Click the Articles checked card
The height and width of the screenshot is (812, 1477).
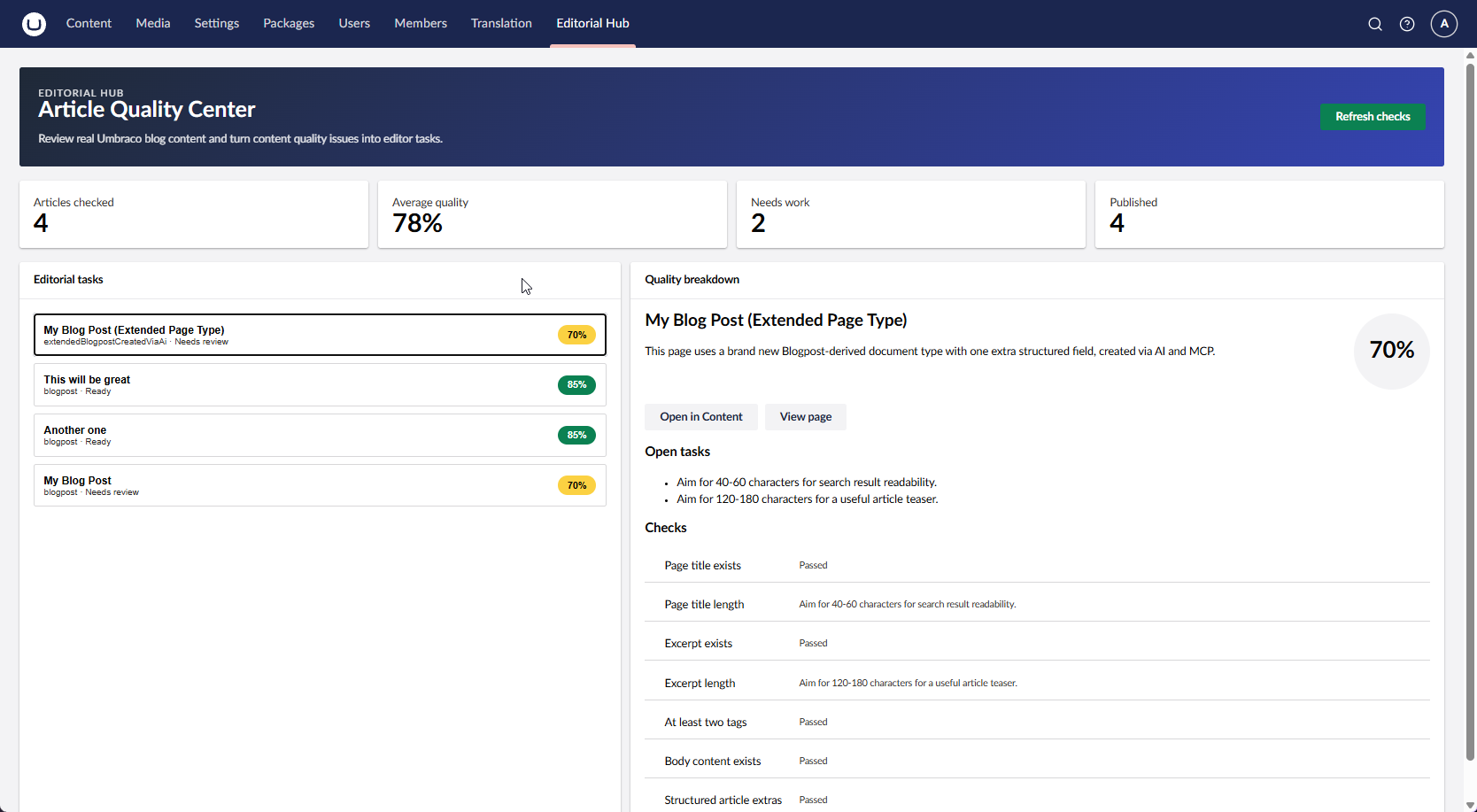[x=194, y=214]
